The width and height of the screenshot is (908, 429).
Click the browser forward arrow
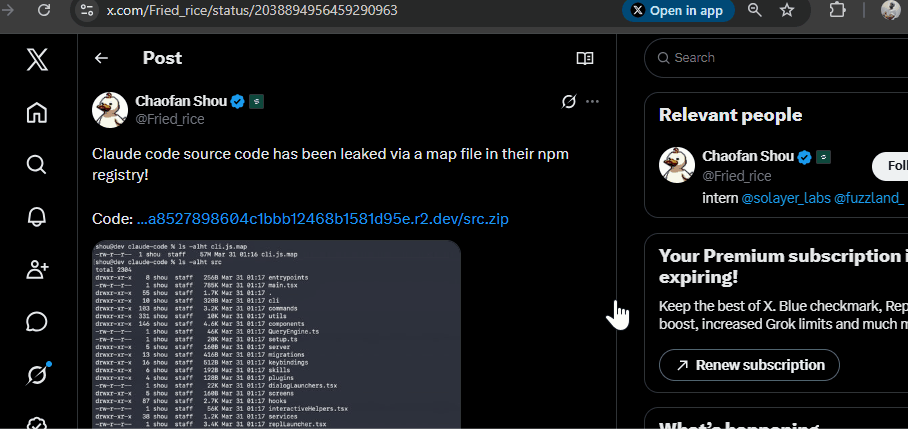pos(8,10)
